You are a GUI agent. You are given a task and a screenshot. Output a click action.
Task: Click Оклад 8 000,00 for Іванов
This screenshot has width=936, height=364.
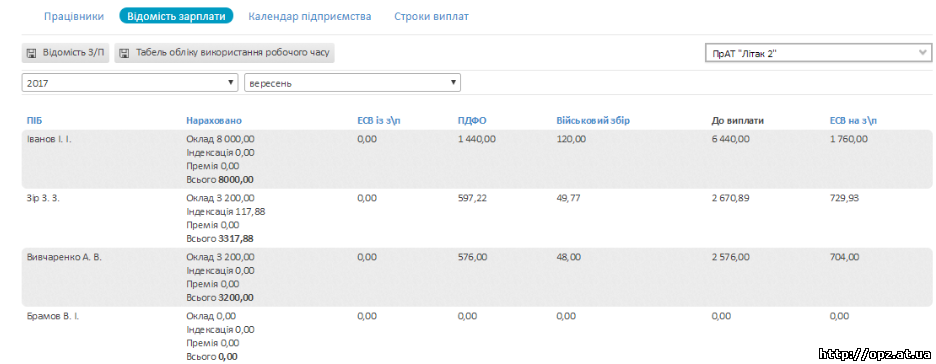pyautogui.click(x=220, y=138)
